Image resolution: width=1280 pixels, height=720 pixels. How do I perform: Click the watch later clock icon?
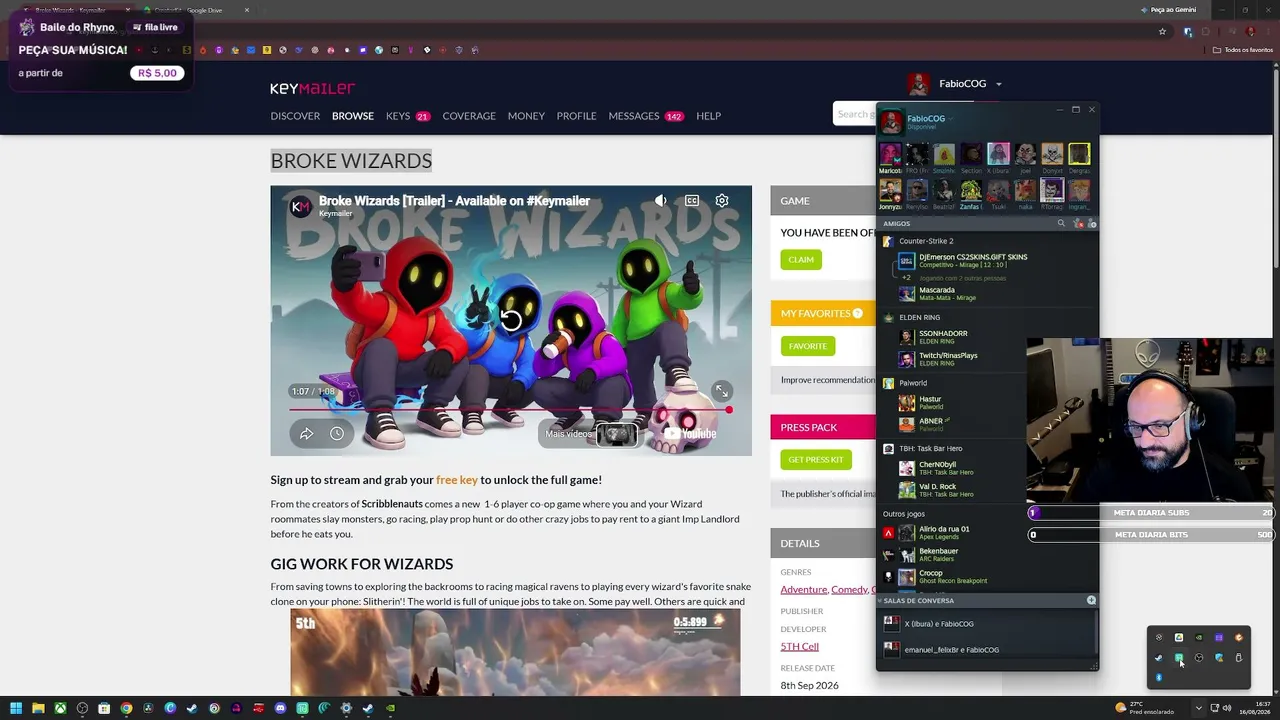tap(337, 433)
